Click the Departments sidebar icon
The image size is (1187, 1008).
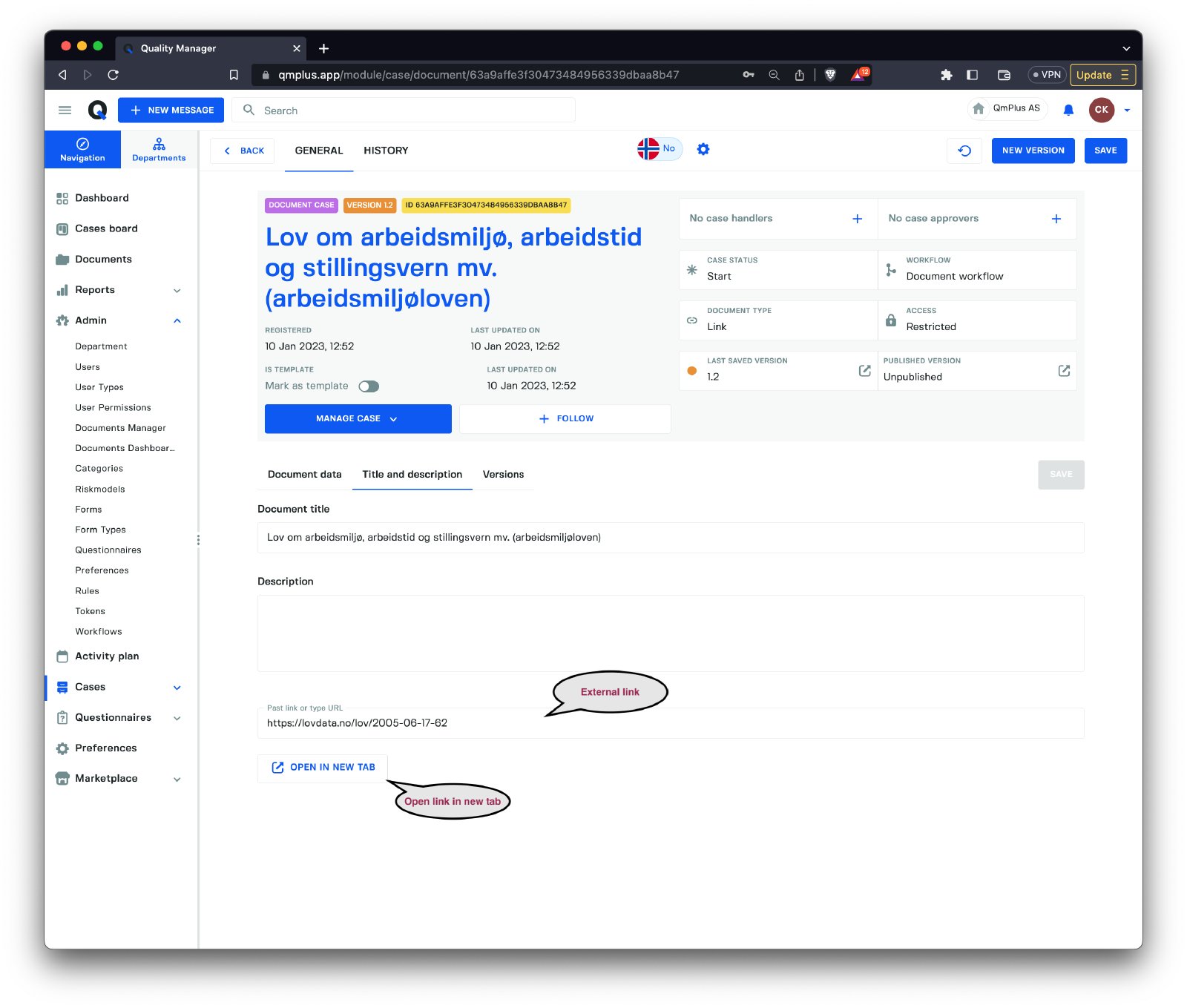click(159, 149)
